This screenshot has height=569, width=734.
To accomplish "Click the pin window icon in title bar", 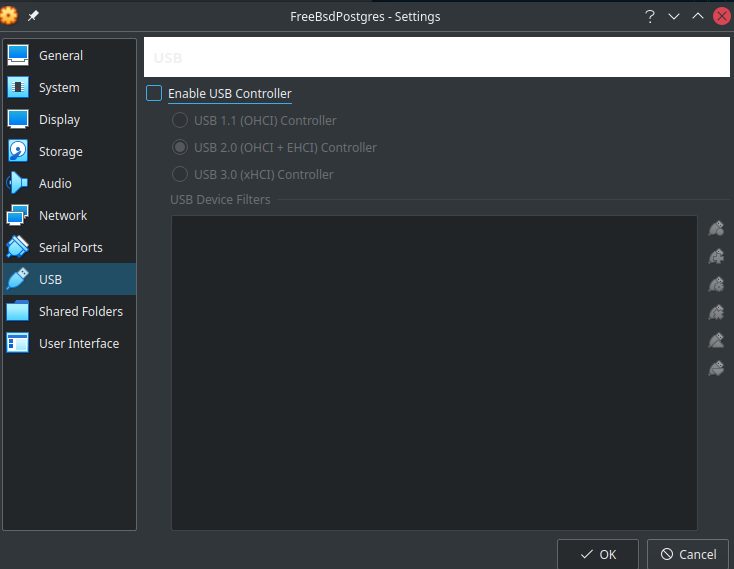I will pyautogui.click(x=33, y=16).
